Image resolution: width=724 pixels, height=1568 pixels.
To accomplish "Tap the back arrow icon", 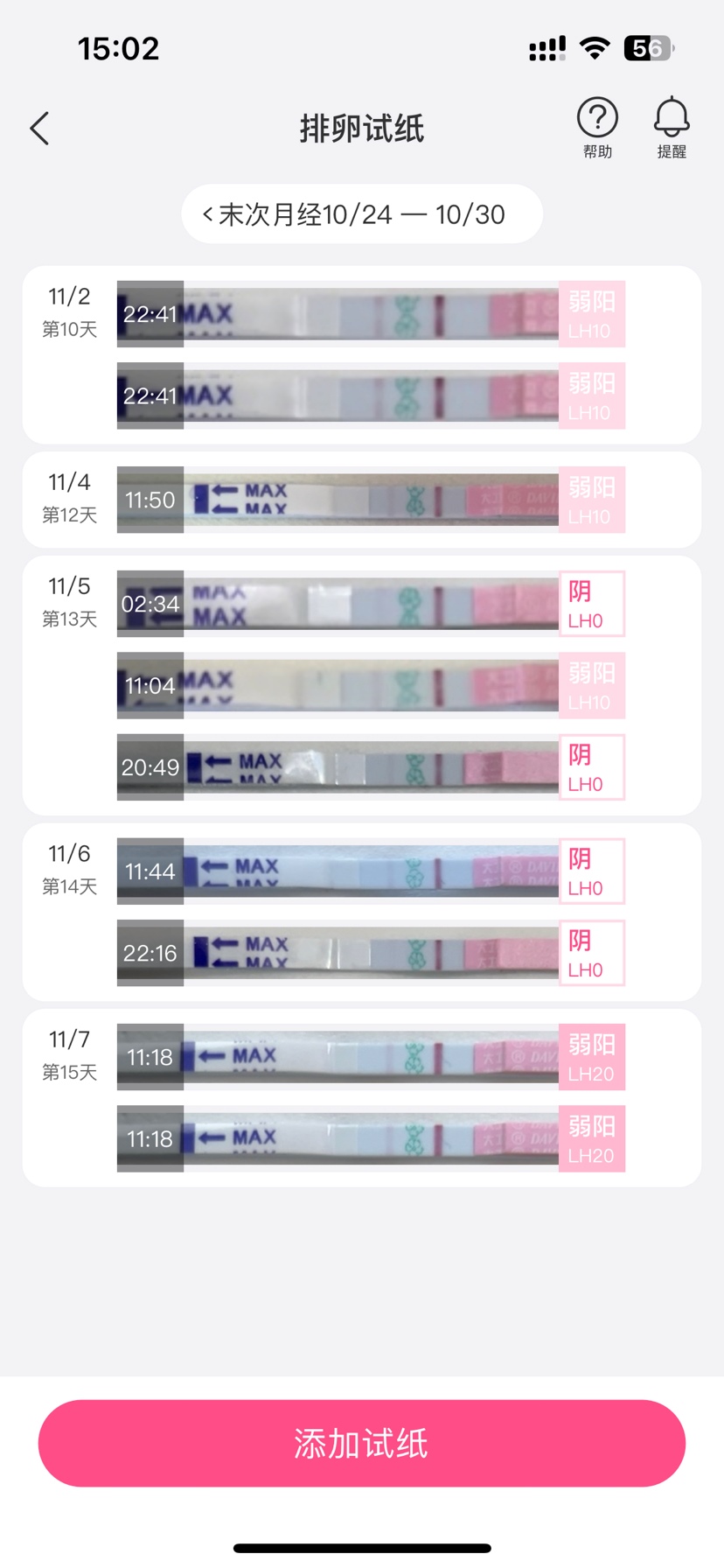I will (40, 129).
